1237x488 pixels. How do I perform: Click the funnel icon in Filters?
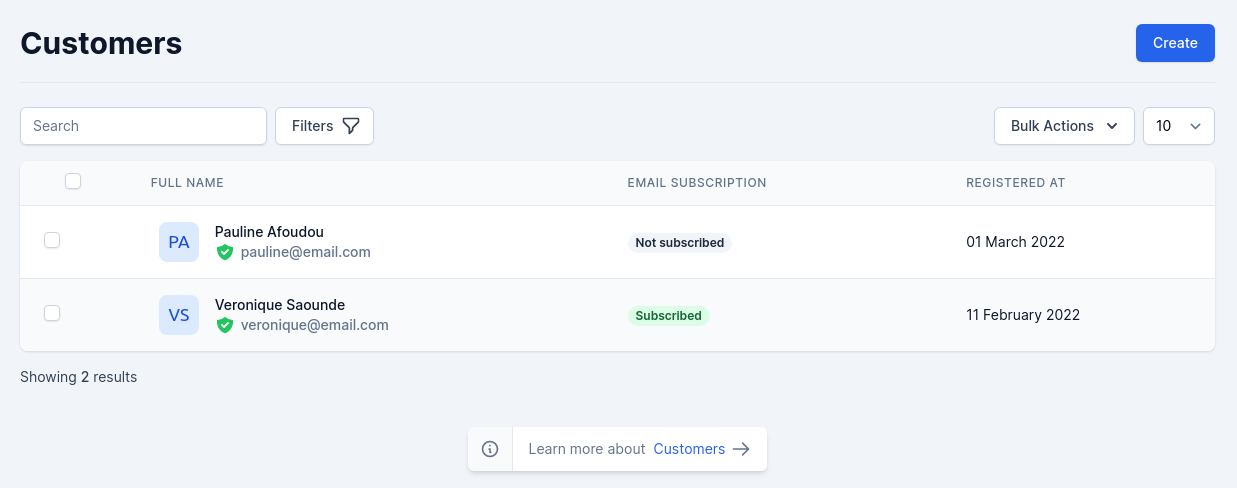click(350, 126)
